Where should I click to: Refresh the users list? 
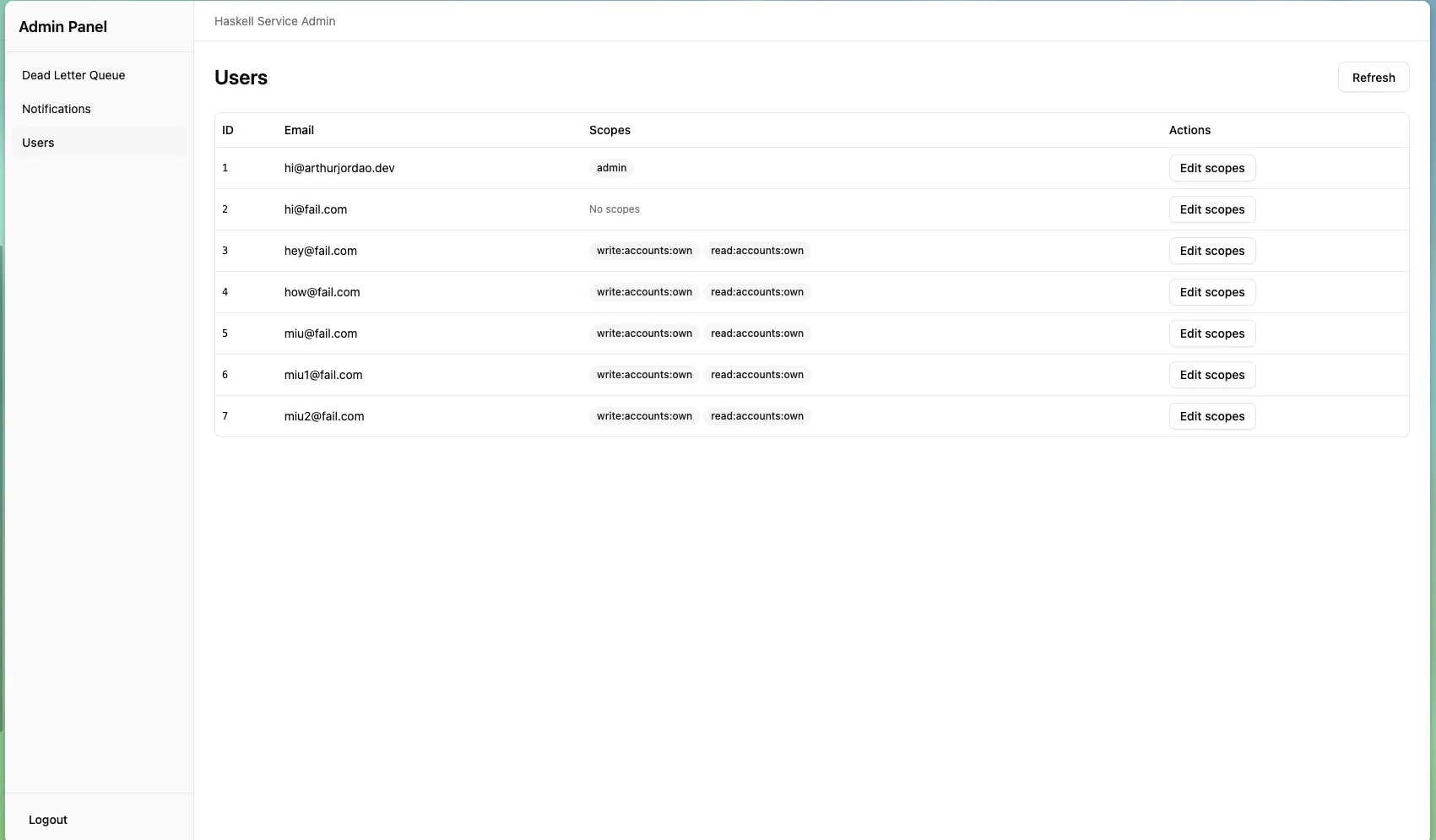(x=1374, y=78)
